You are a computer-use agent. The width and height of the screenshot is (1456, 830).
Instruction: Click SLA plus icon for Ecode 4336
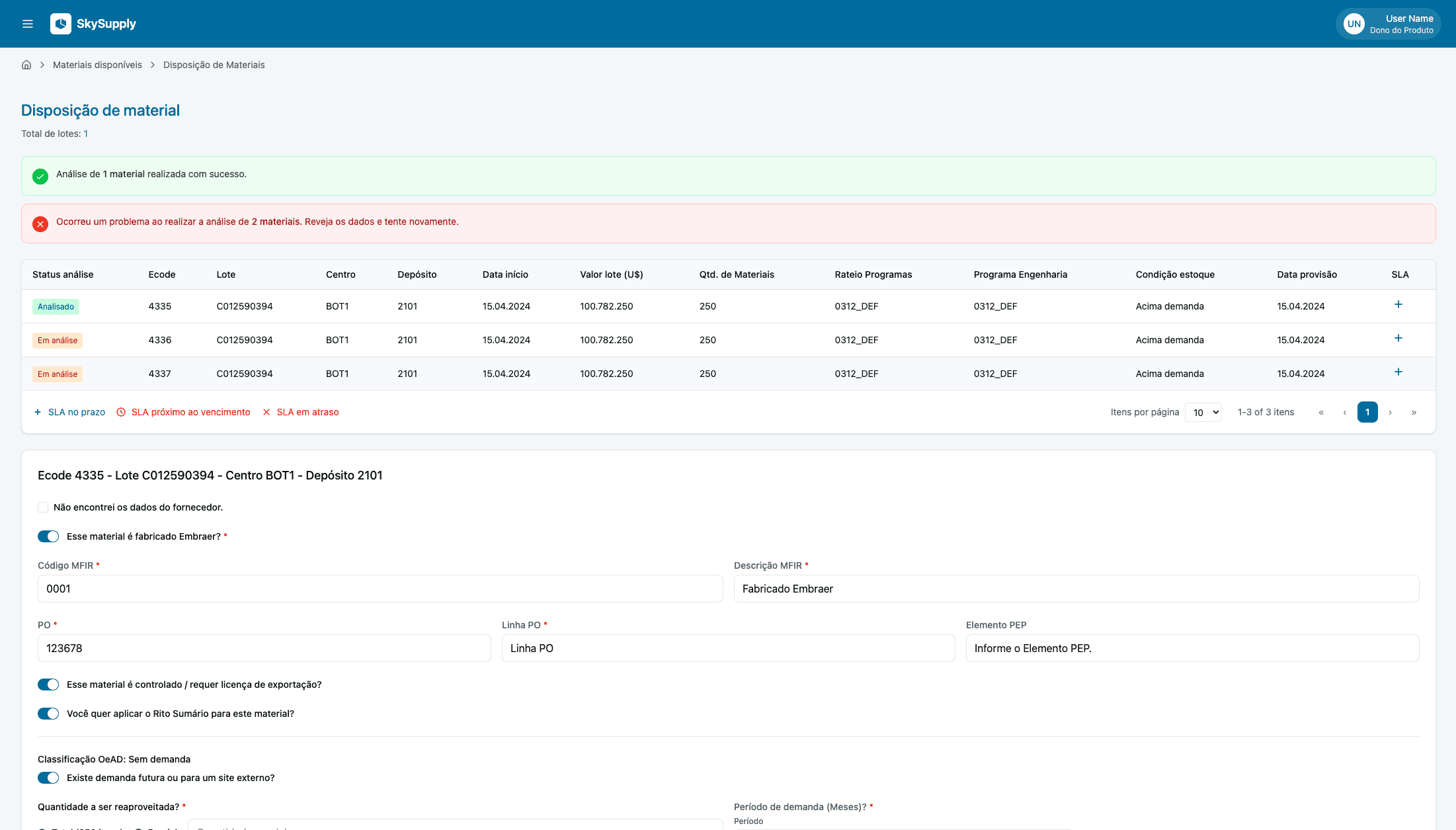click(1398, 339)
